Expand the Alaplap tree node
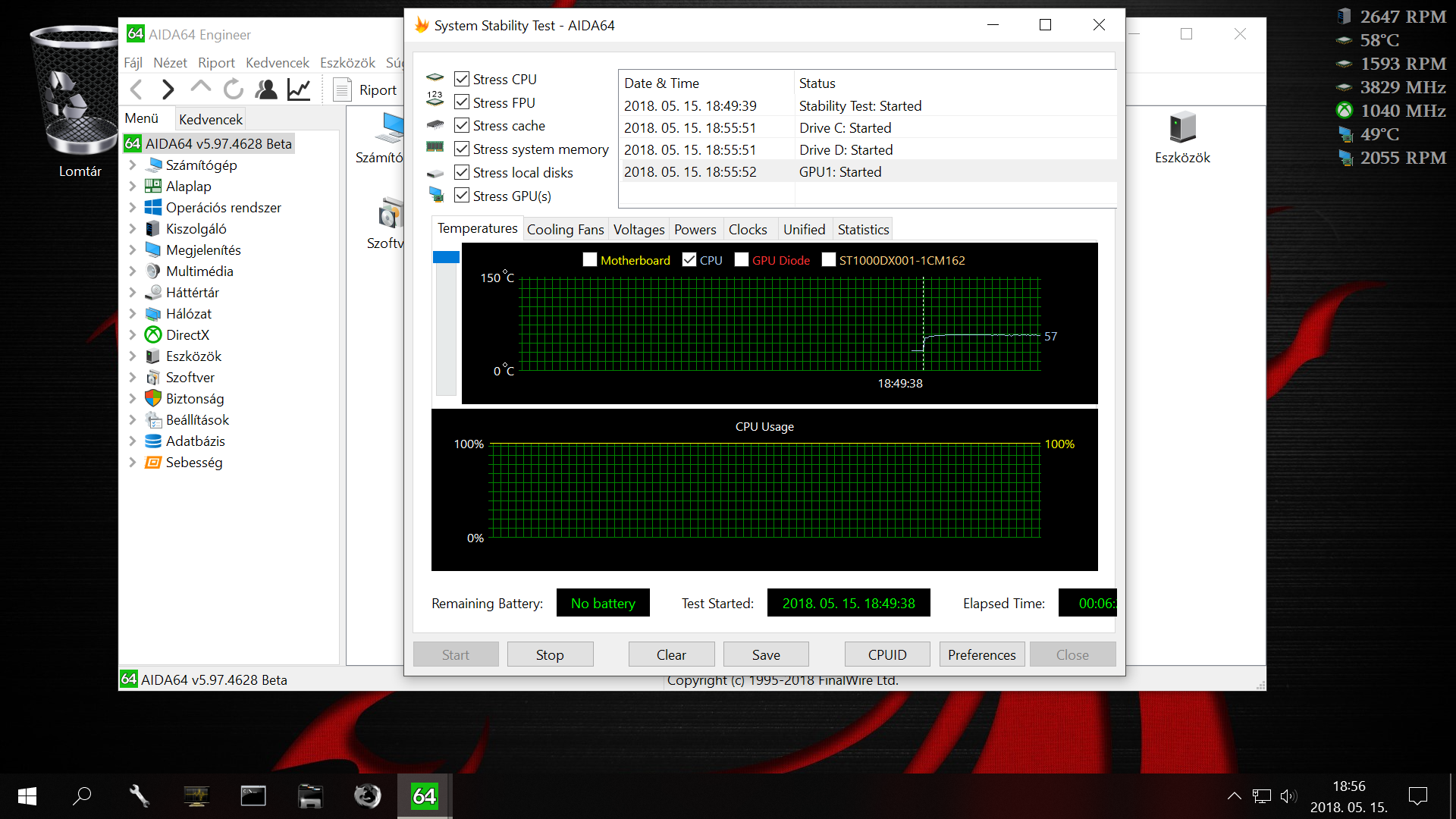The width and height of the screenshot is (1456, 819). (x=133, y=186)
